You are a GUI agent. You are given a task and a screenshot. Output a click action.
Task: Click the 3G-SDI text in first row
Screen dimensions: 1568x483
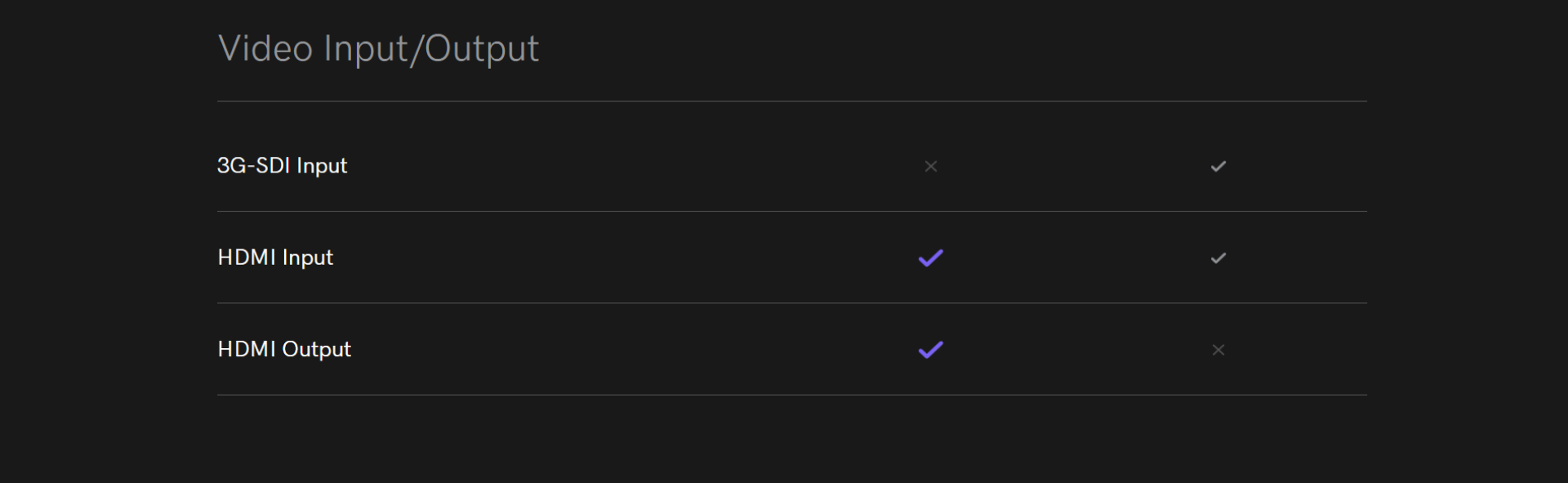253,165
